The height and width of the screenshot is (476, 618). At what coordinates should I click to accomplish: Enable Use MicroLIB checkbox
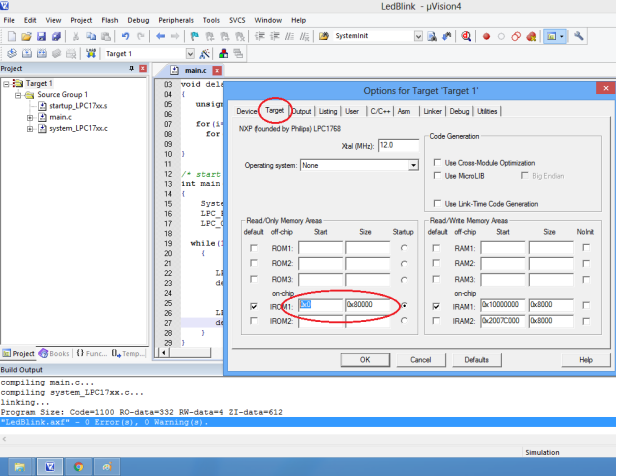pos(437,176)
